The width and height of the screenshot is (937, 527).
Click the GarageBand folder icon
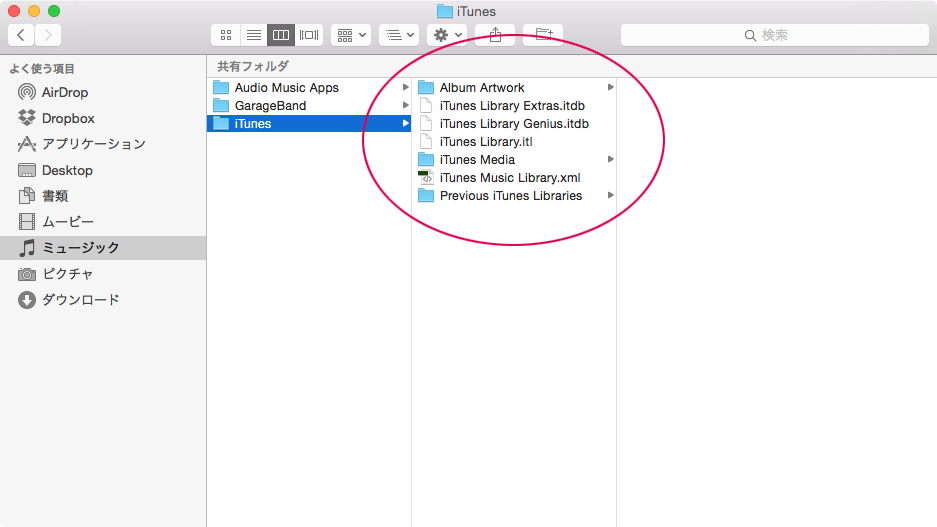[x=221, y=105]
